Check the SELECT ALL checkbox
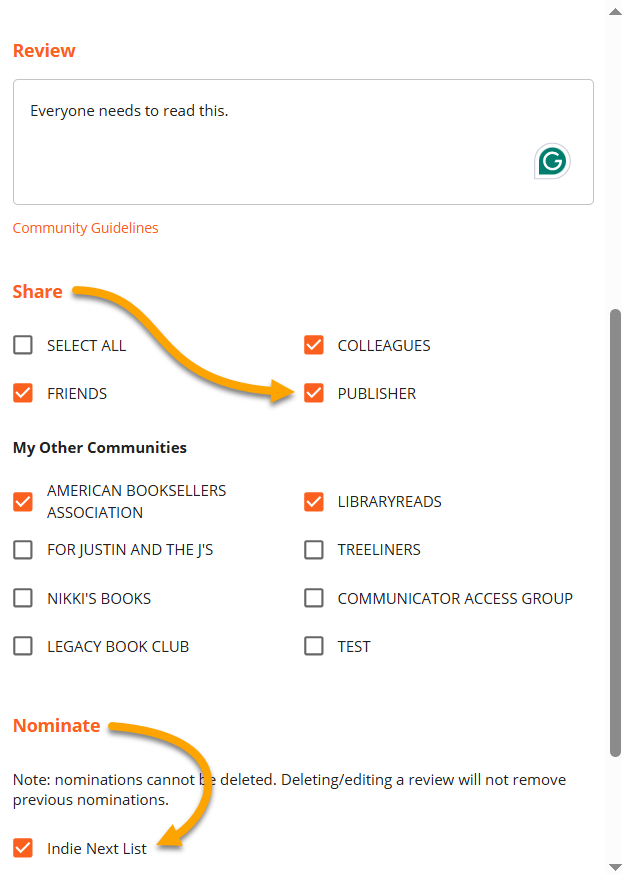This screenshot has height=874, width=622. point(23,346)
